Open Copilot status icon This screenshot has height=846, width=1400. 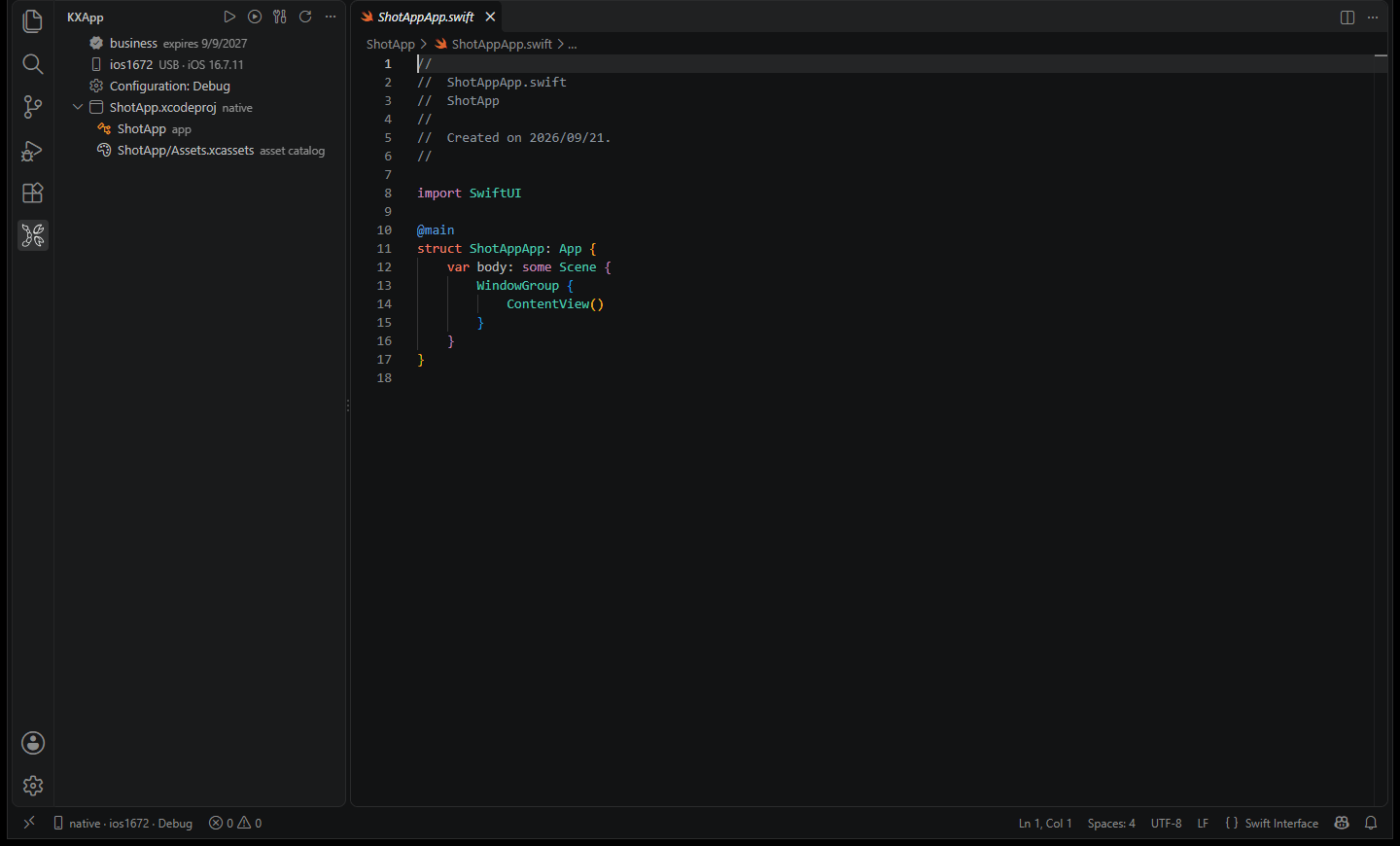[x=1342, y=823]
